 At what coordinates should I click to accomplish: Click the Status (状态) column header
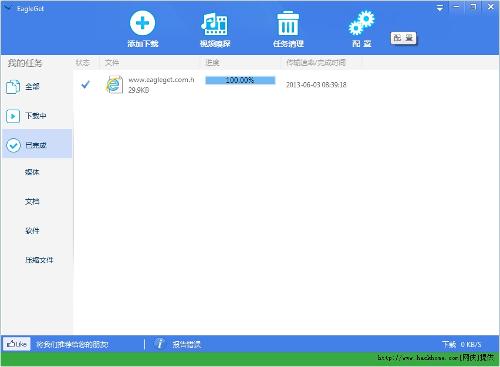click(83, 63)
